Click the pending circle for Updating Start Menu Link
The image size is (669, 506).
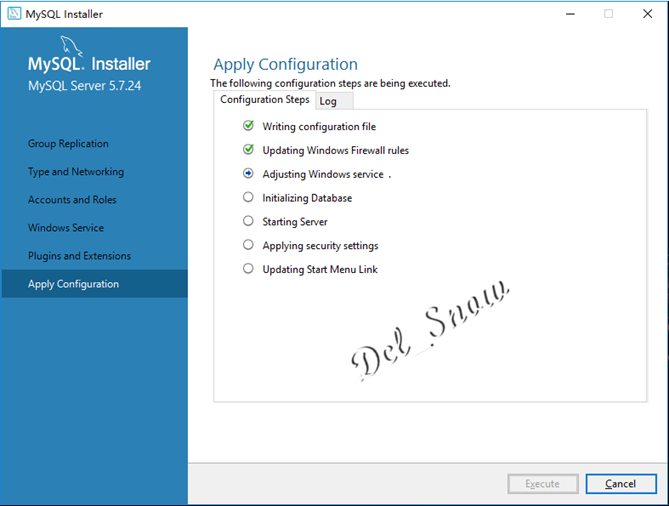(x=248, y=269)
